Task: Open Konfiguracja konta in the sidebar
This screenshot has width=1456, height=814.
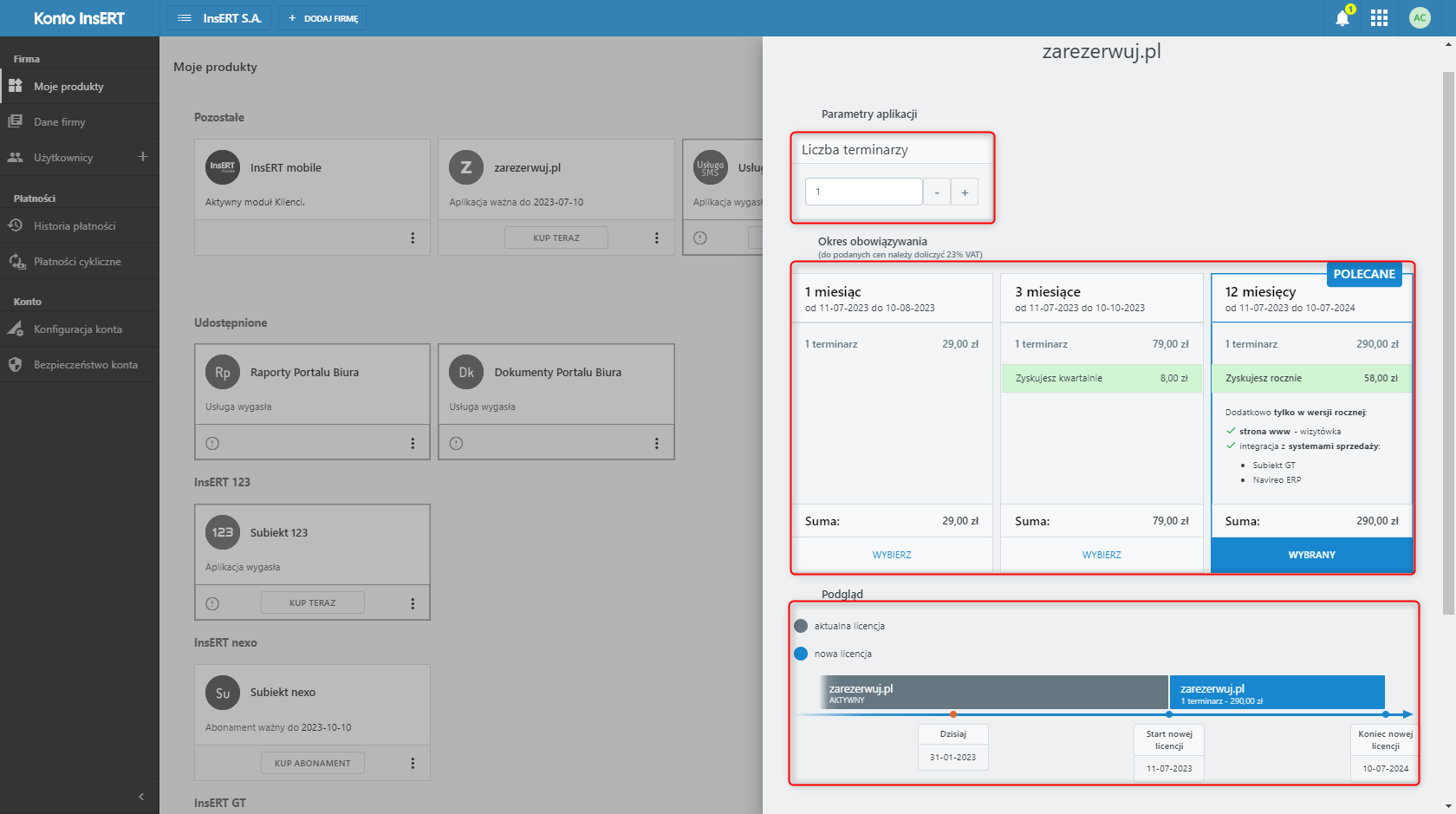Action: pyautogui.click(x=80, y=329)
